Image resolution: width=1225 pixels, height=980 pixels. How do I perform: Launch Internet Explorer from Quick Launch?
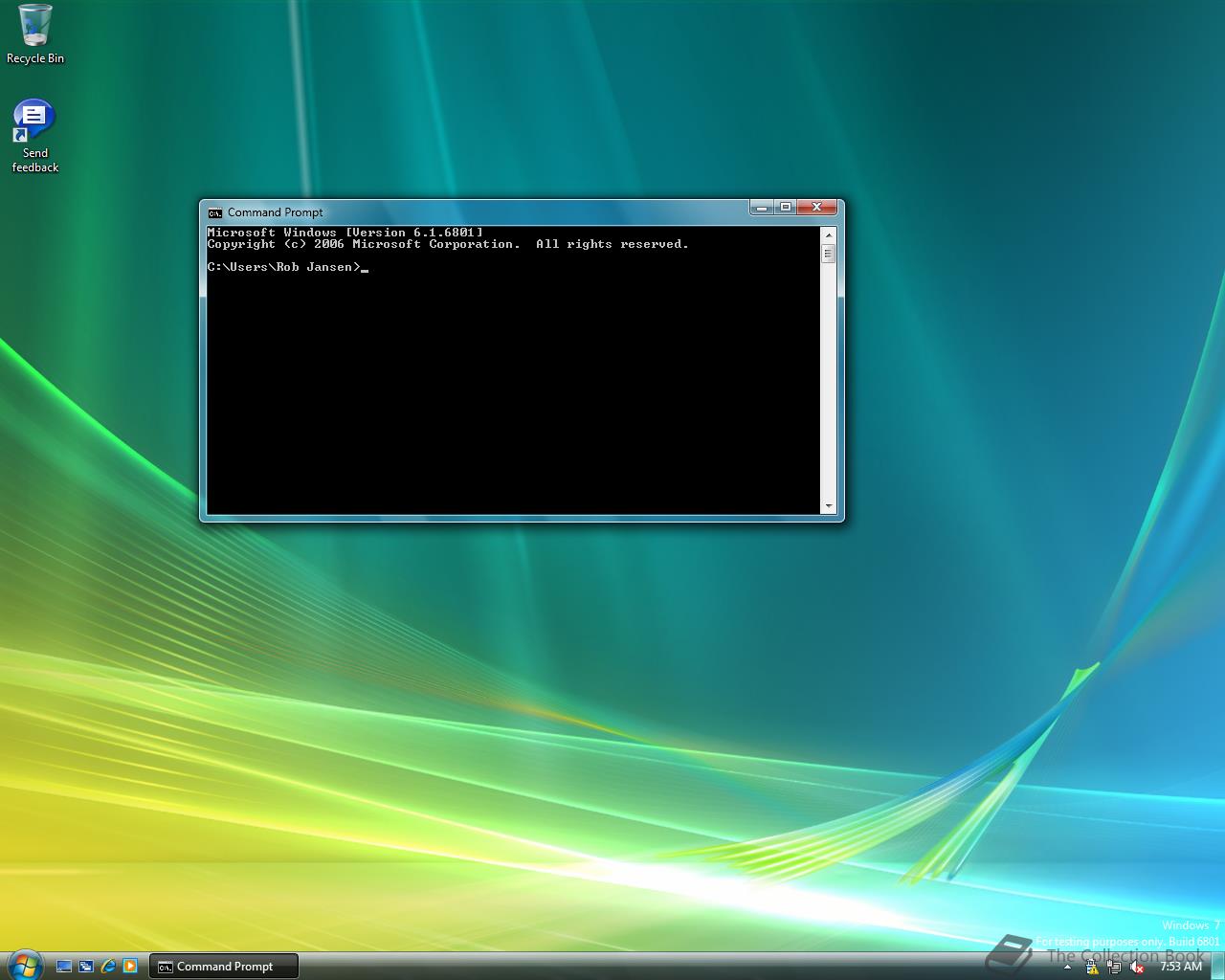[108, 967]
